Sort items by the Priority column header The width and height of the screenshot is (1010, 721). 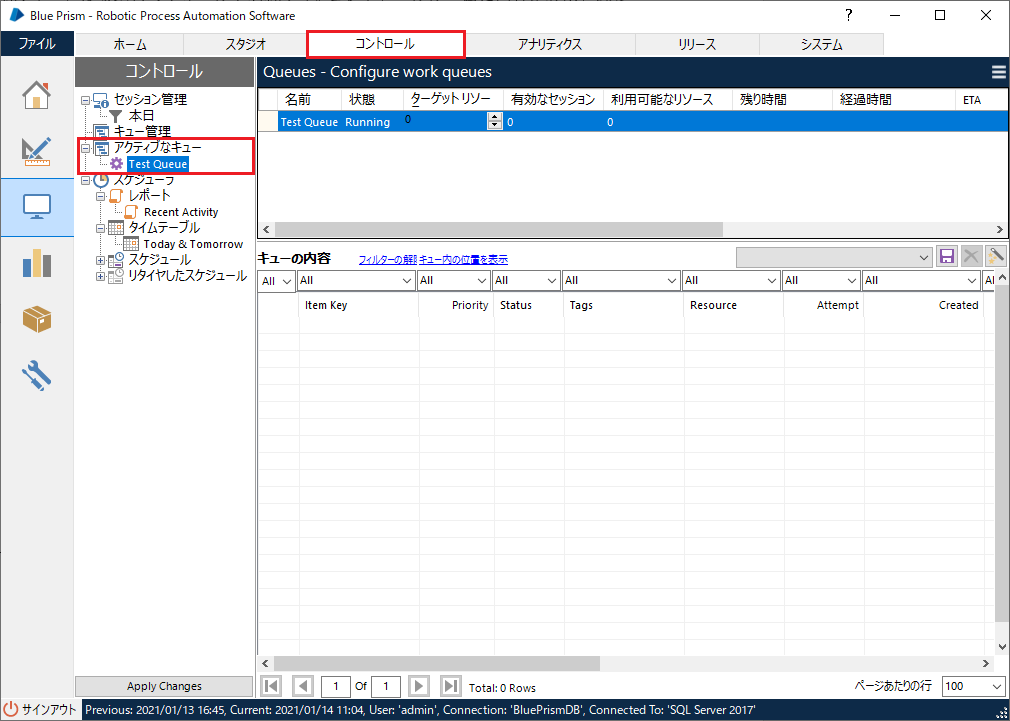(456, 305)
